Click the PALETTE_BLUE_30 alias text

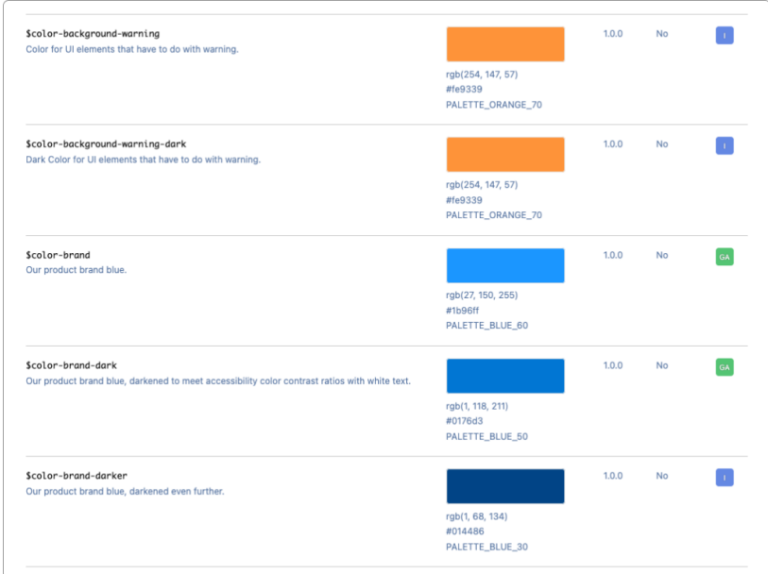coord(487,547)
